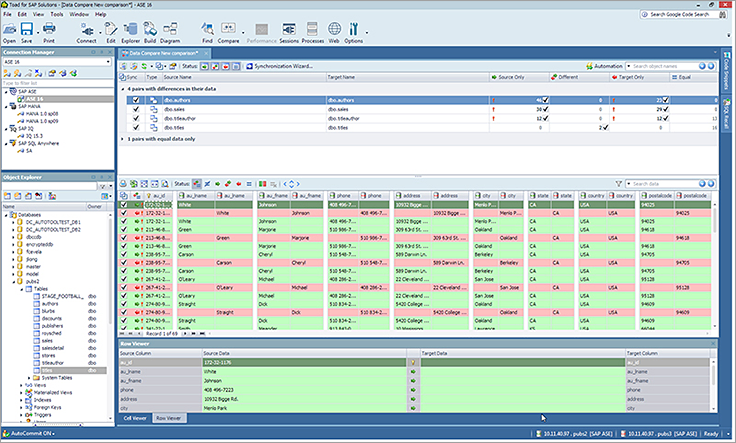Open the search object names dropdown arrow
This screenshot has height=443, width=736.
click(629, 66)
